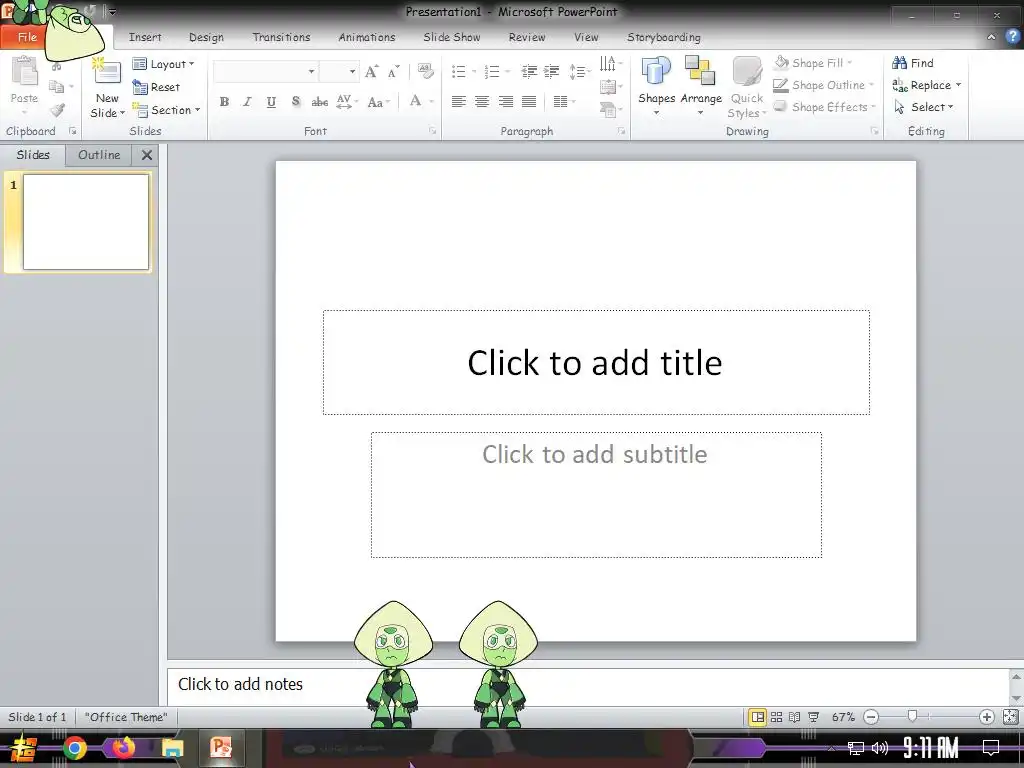Open the font name combo box
Image resolution: width=1024 pixels, height=768 pixels.
pos(265,71)
